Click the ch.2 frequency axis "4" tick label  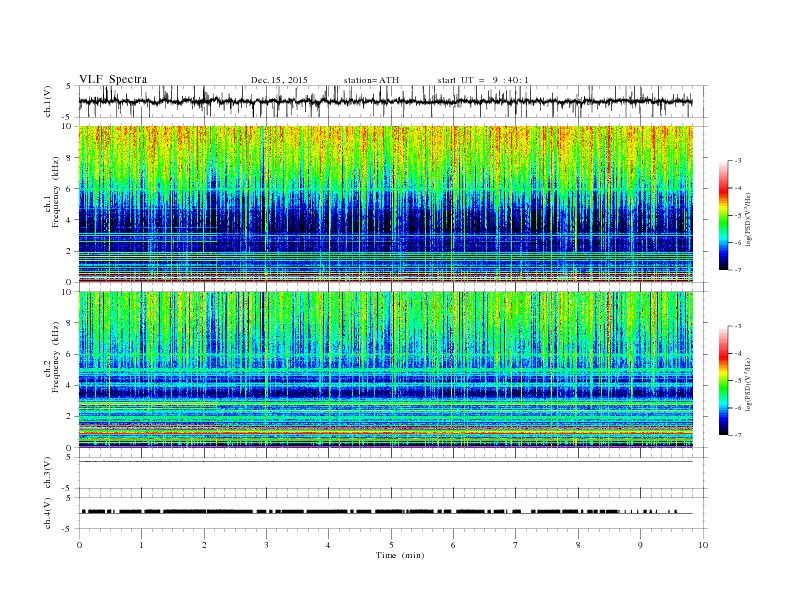[70, 385]
